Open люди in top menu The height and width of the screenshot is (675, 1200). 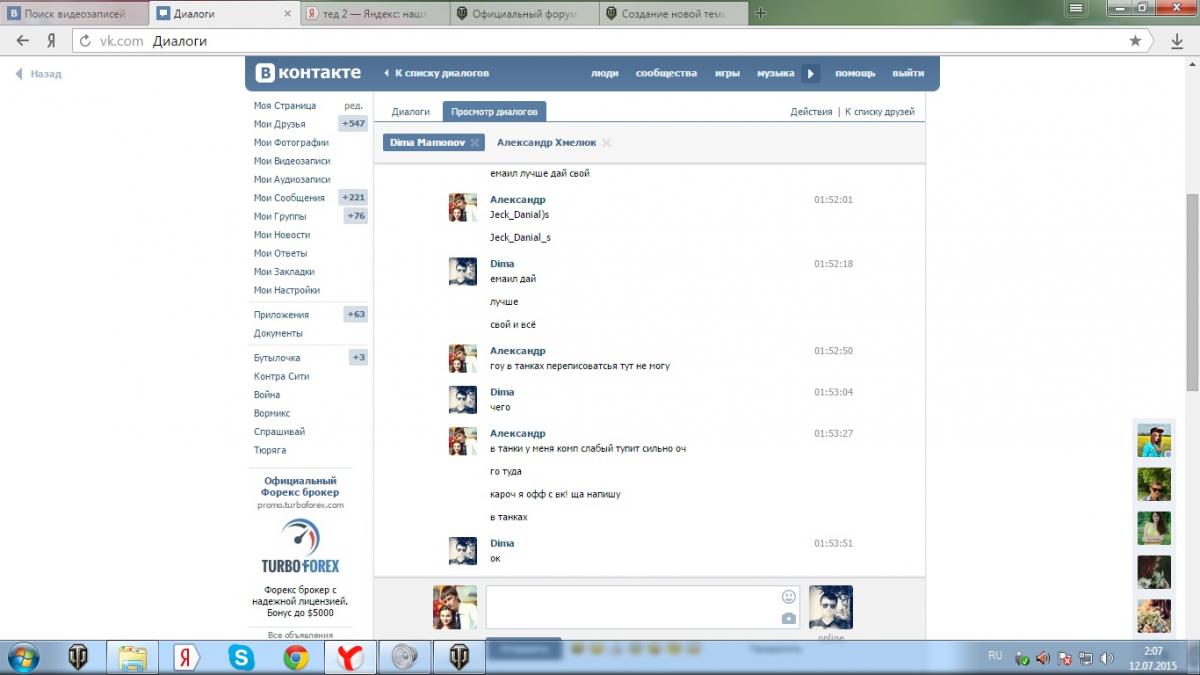604,73
